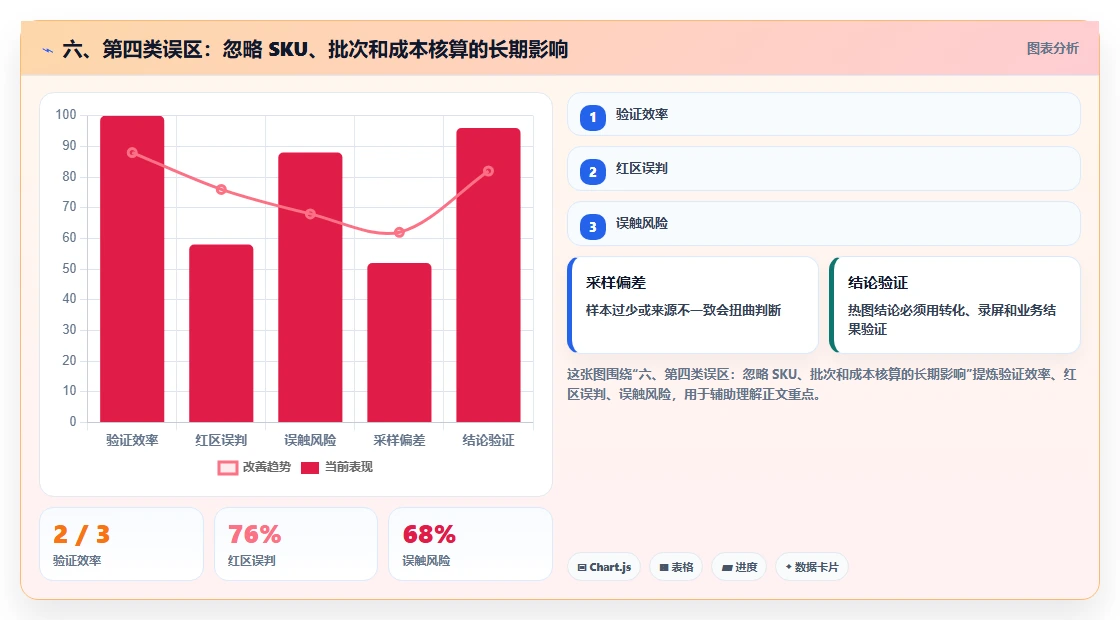1120x620 pixels.
Task: Click the 红区误判 bar in the chart
Action: click(221, 334)
